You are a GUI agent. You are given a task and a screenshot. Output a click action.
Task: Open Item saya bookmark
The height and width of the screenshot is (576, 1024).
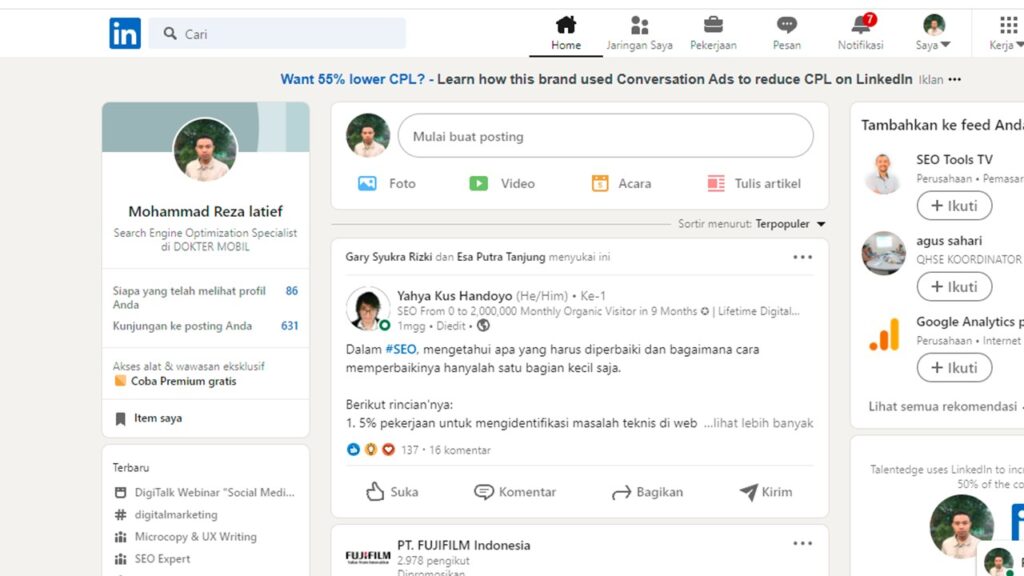point(149,419)
